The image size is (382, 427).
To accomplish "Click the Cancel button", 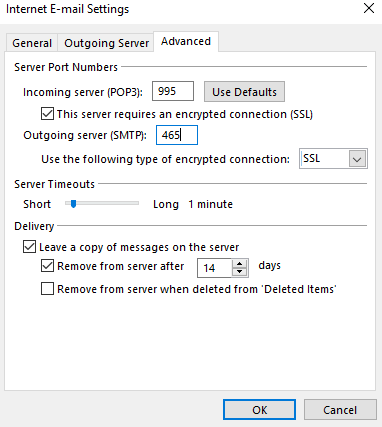I will pyautogui.click(x=340, y=410).
